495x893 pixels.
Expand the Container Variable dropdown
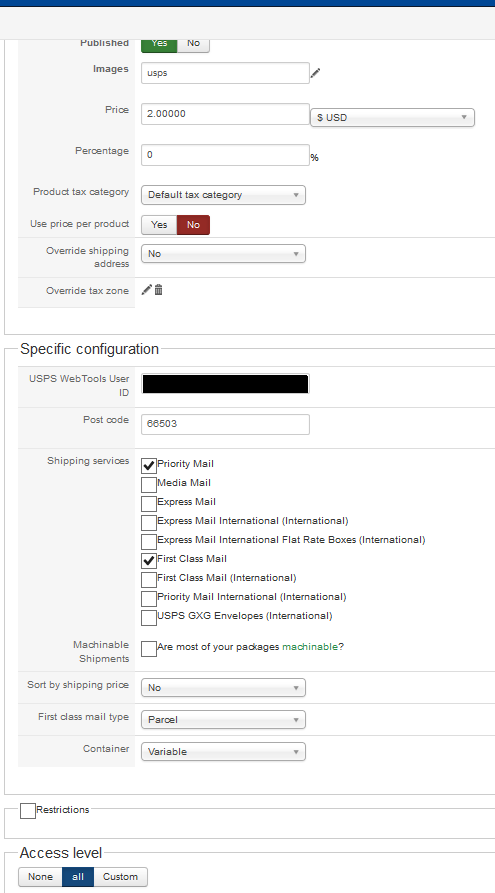tap(223, 751)
